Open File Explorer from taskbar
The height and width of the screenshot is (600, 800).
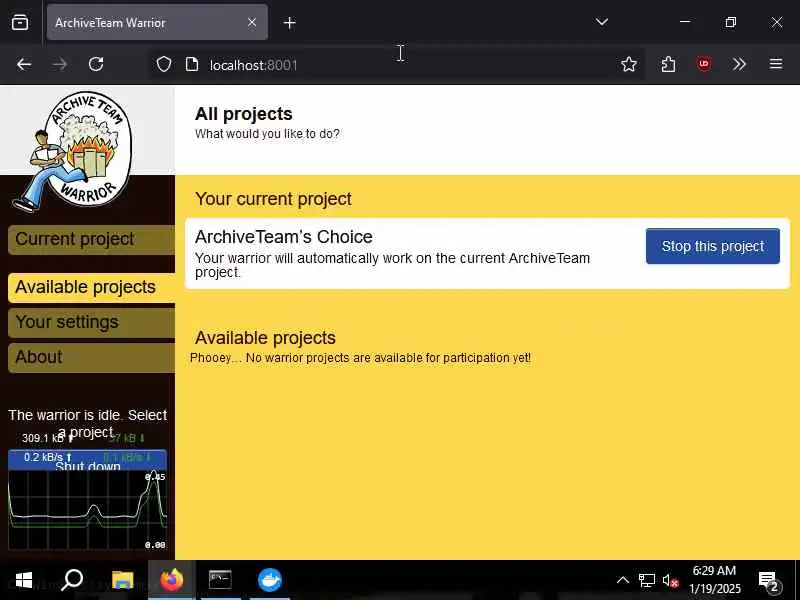[122, 580]
